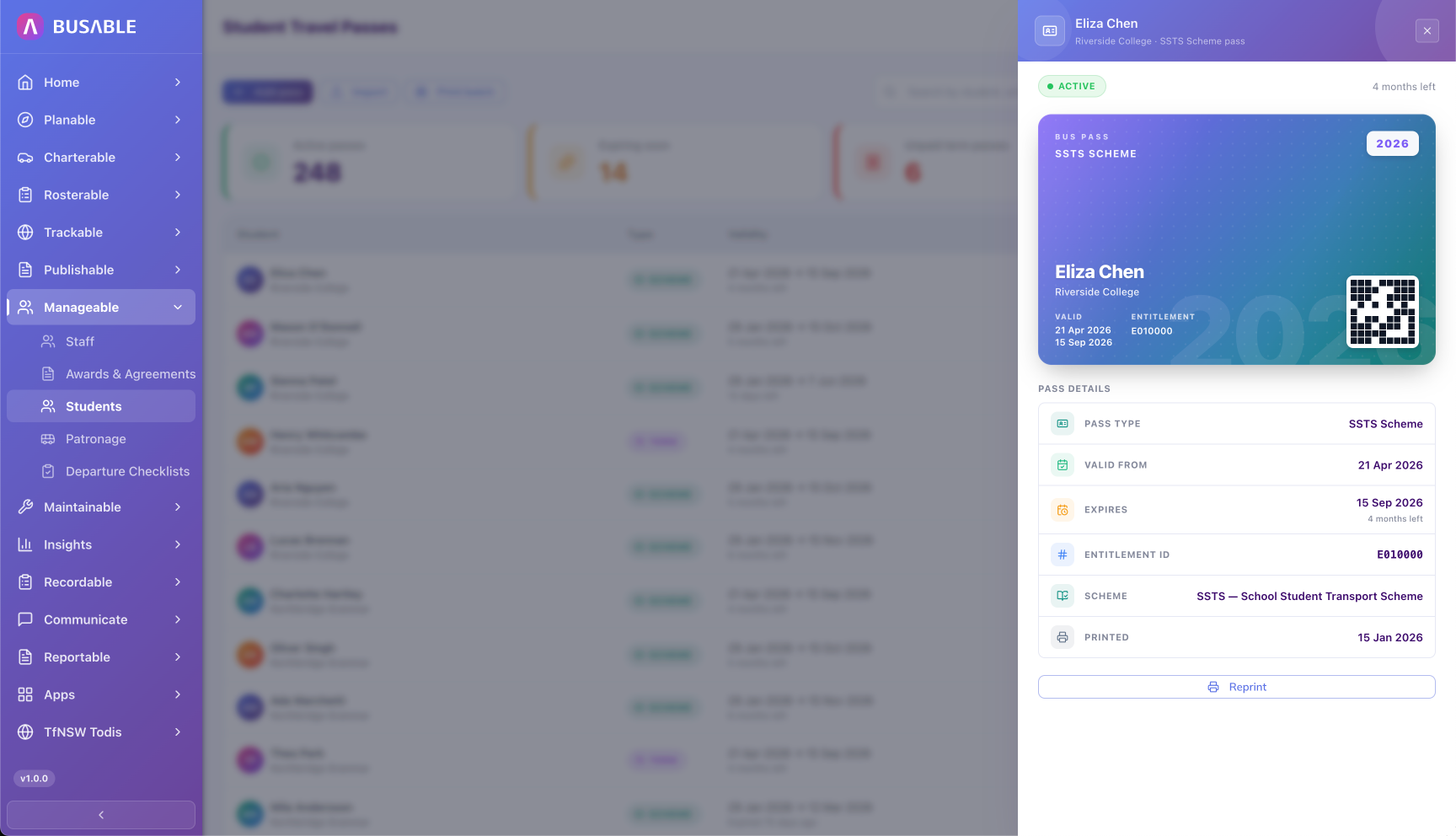Screen dimensions: 1456x836
Task: Click the Reprint button
Action: point(1236,687)
